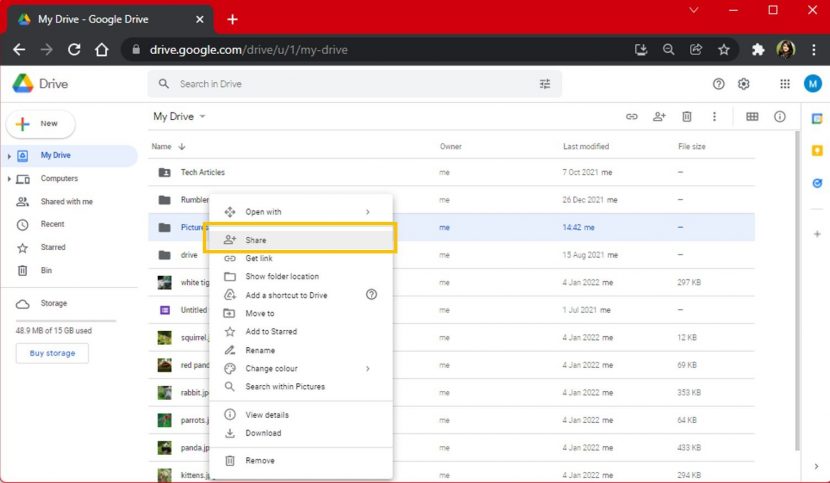
Task: Select the Tech Articles folder row
Action: (x=451, y=172)
